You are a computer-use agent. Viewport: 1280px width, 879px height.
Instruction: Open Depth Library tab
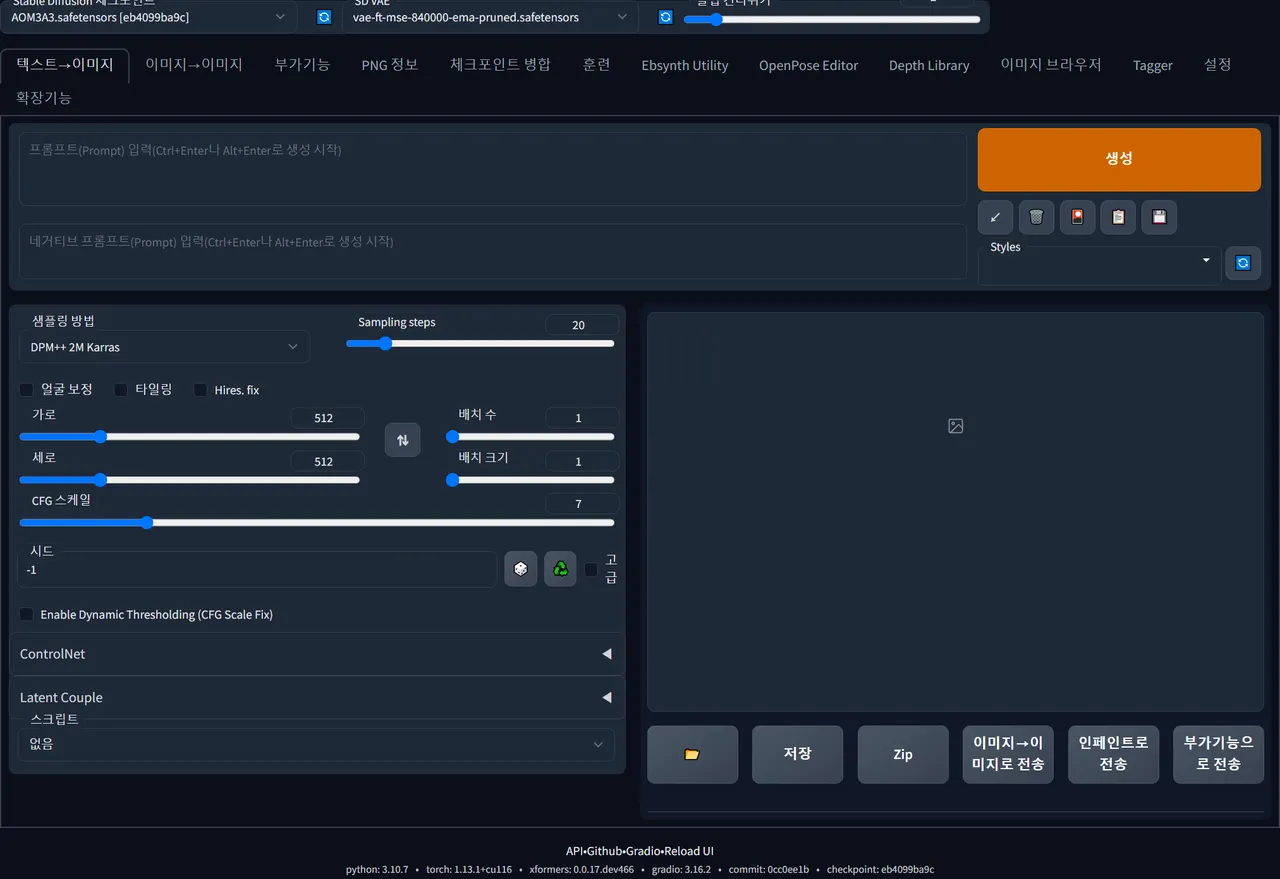929,65
